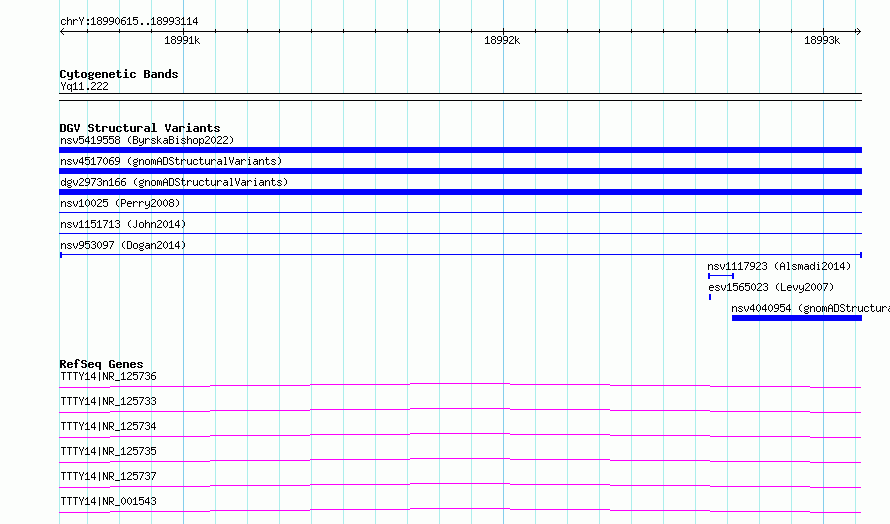Open transcript TTTY14|NR_125736
The image size is (890, 524).
click(x=108, y=376)
